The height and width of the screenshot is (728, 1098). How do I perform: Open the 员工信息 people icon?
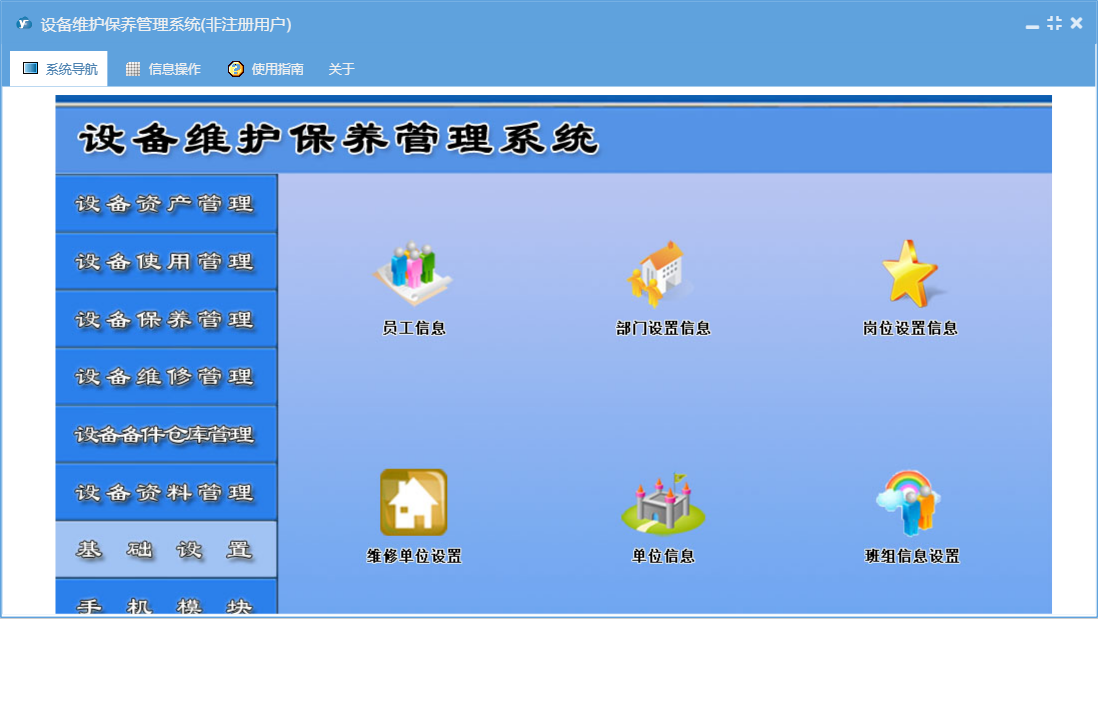pos(413,274)
